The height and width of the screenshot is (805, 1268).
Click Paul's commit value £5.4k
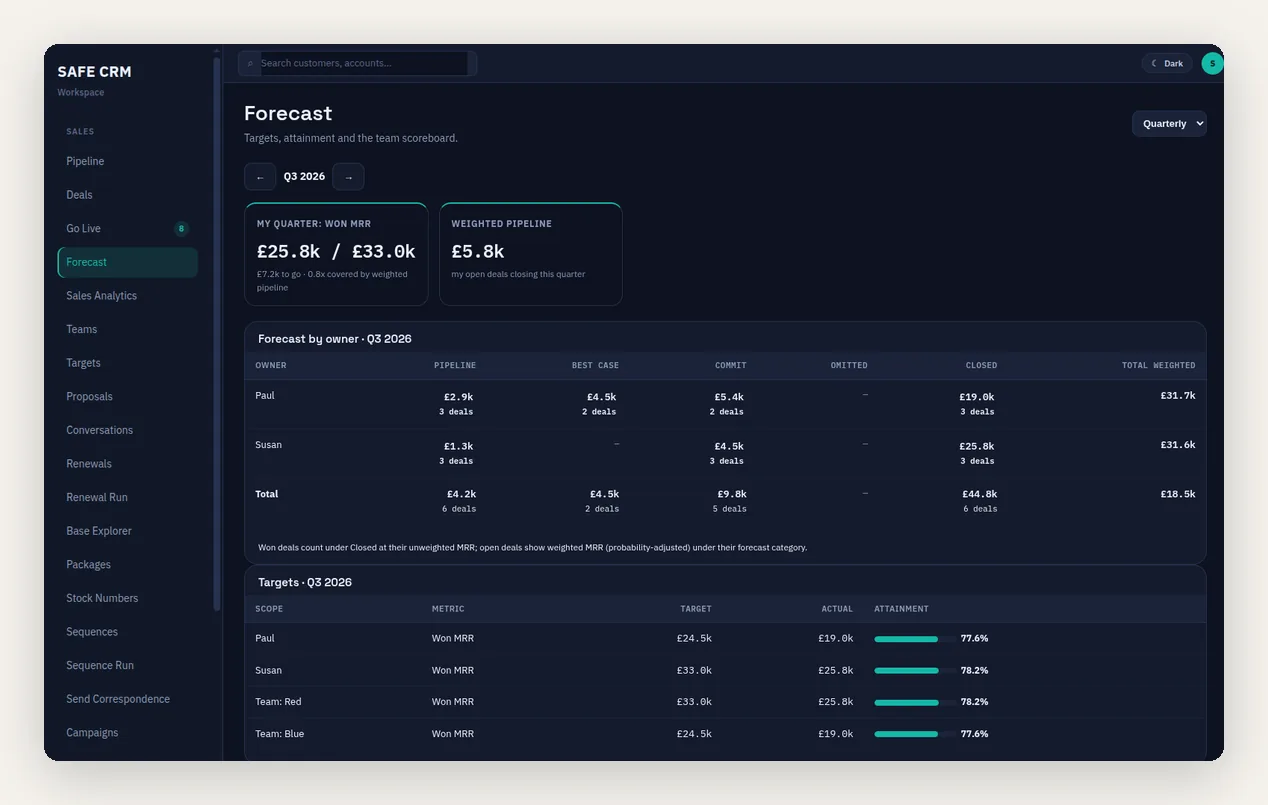(x=729, y=397)
